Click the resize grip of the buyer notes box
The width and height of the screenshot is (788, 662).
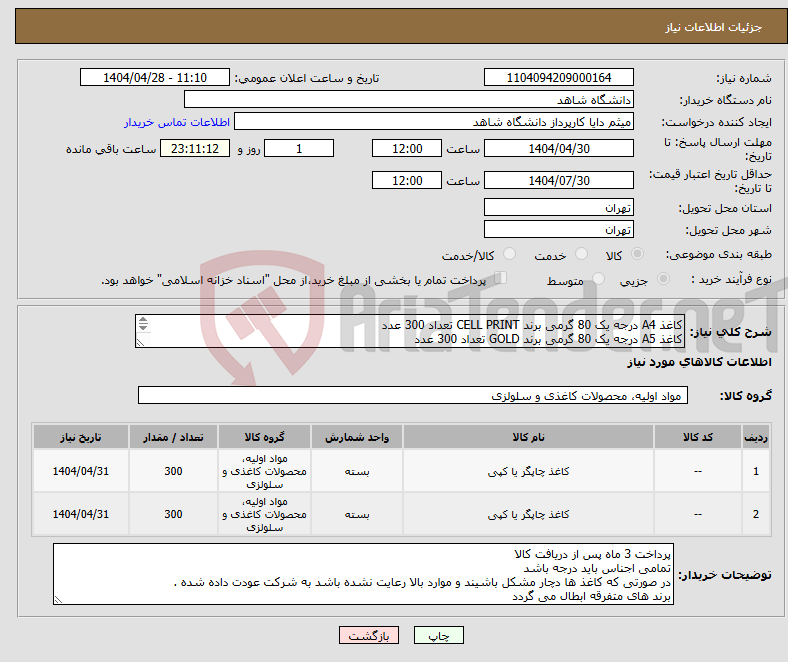(58, 599)
